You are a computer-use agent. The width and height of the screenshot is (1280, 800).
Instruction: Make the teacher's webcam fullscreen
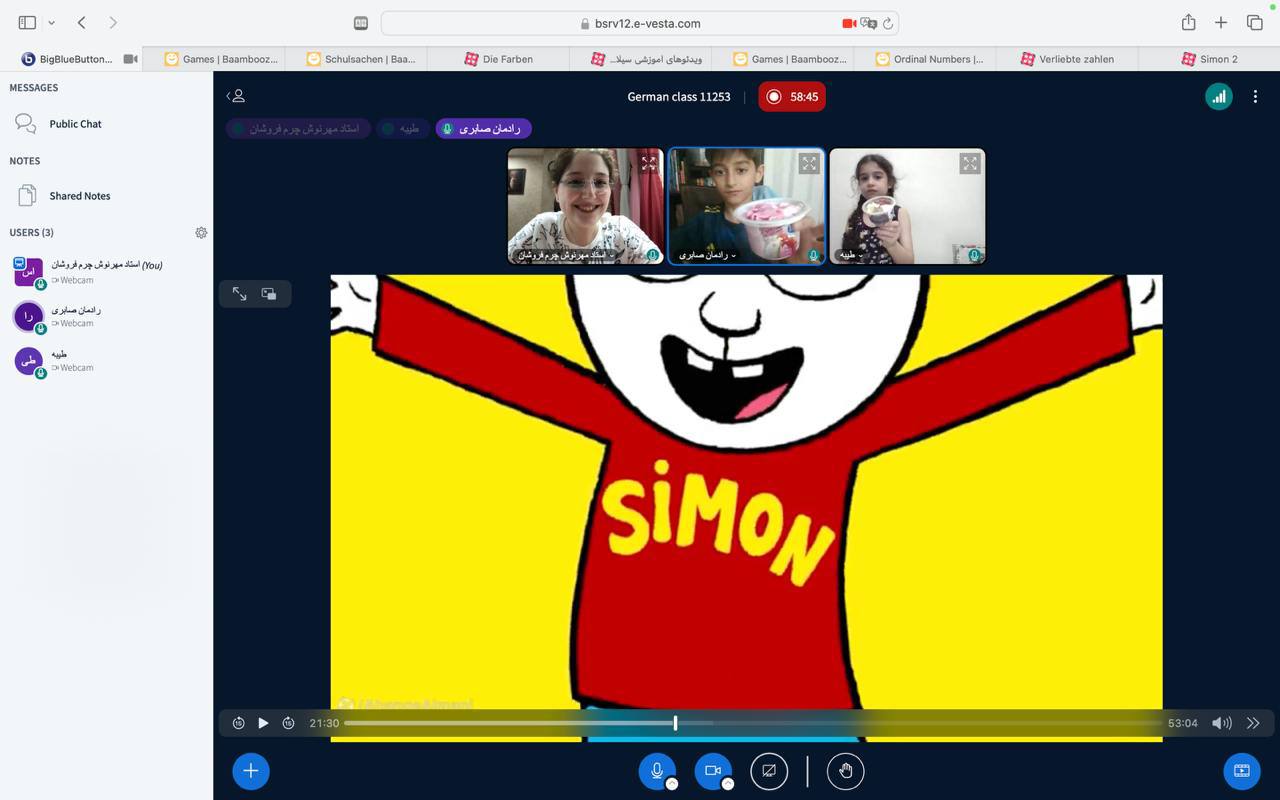pyautogui.click(x=648, y=163)
